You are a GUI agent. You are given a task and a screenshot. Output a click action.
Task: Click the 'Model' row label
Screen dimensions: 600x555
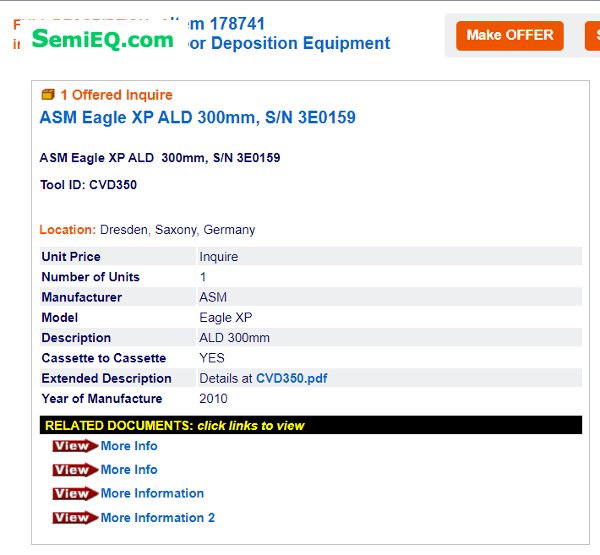pos(59,317)
